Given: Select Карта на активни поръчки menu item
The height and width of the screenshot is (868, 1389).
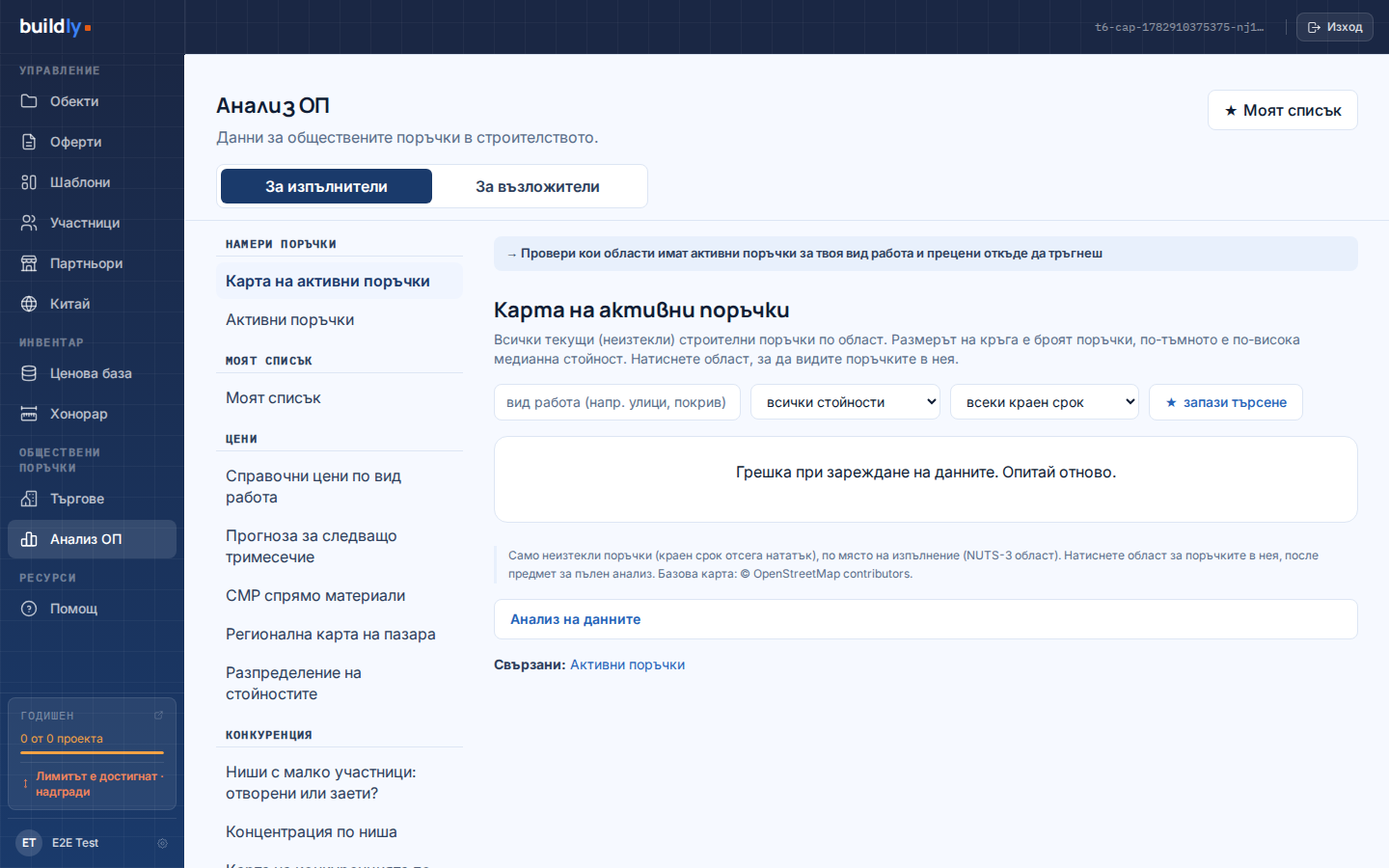Looking at the screenshot, I should tap(340, 281).
